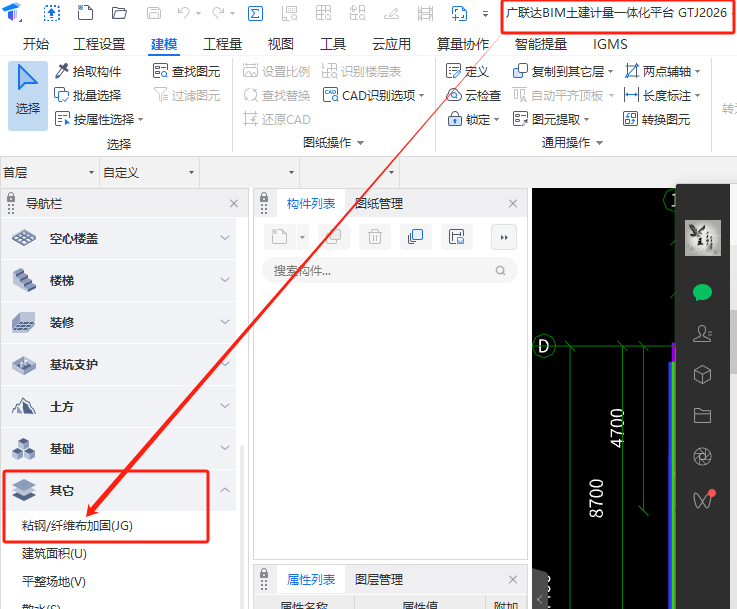The width and height of the screenshot is (737, 609).
Task: Switch to 图纸管理 tab
Action: pos(379,203)
